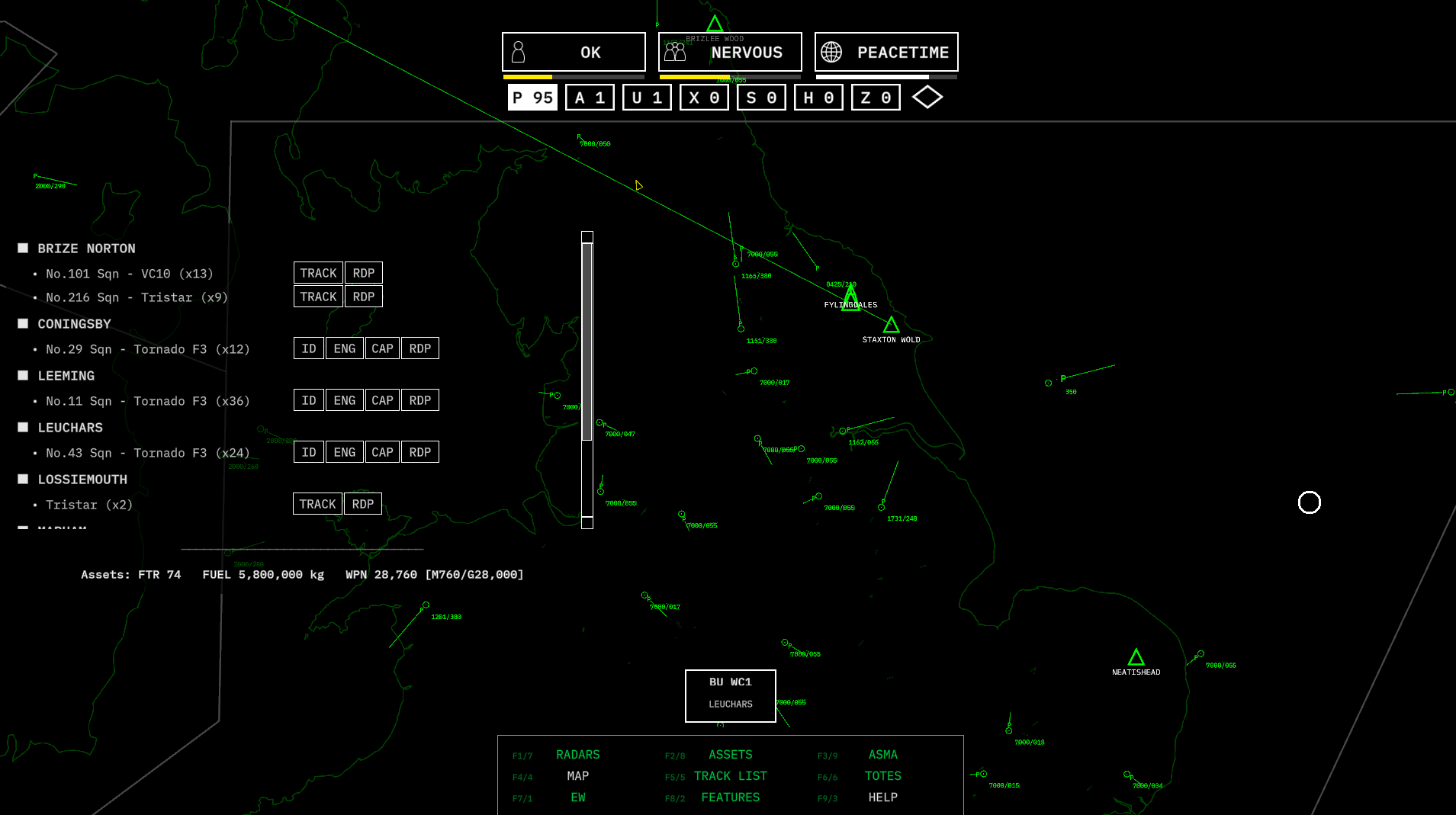Toggle the Coningsby airbase square checkbox
This screenshot has height=815, width=1456.
coord(23,324)
